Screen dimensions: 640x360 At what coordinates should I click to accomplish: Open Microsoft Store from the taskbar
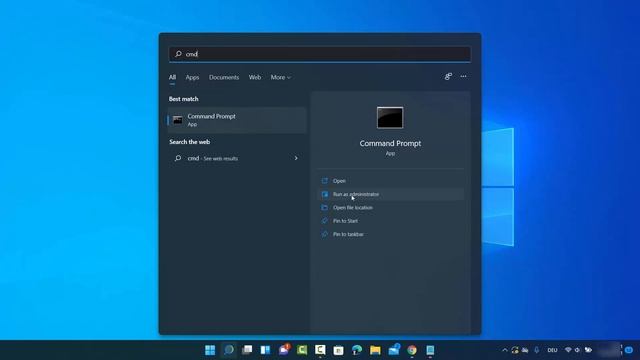point(338,350)
